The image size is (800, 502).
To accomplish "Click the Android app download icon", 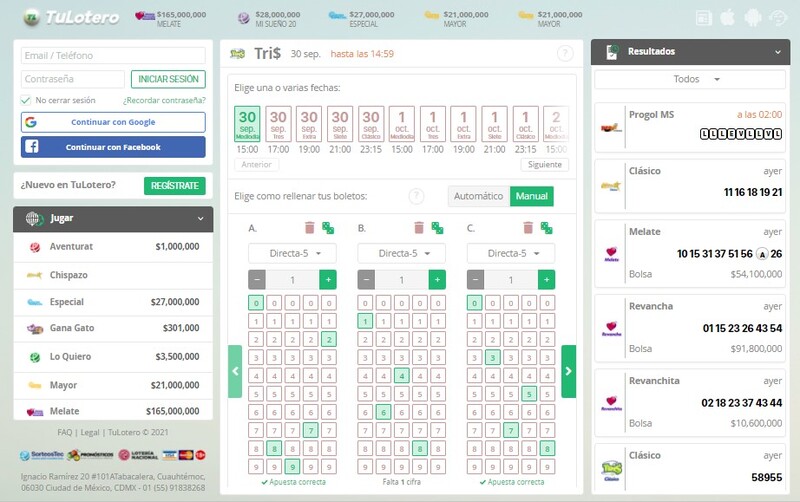I will (x=752, y=18).
